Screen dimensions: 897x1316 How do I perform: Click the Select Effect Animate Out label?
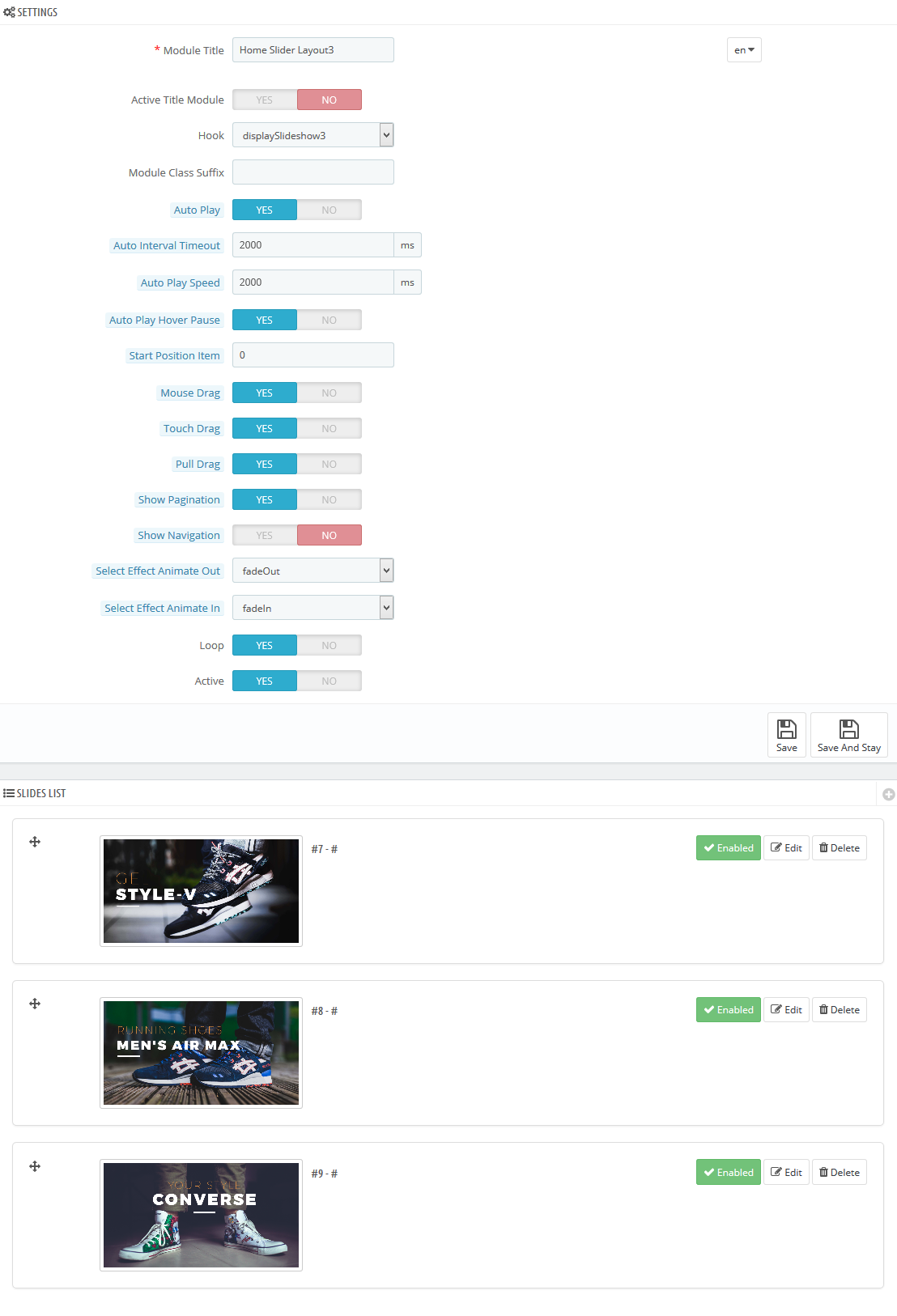pyautogui.click(x=158, y=571)
